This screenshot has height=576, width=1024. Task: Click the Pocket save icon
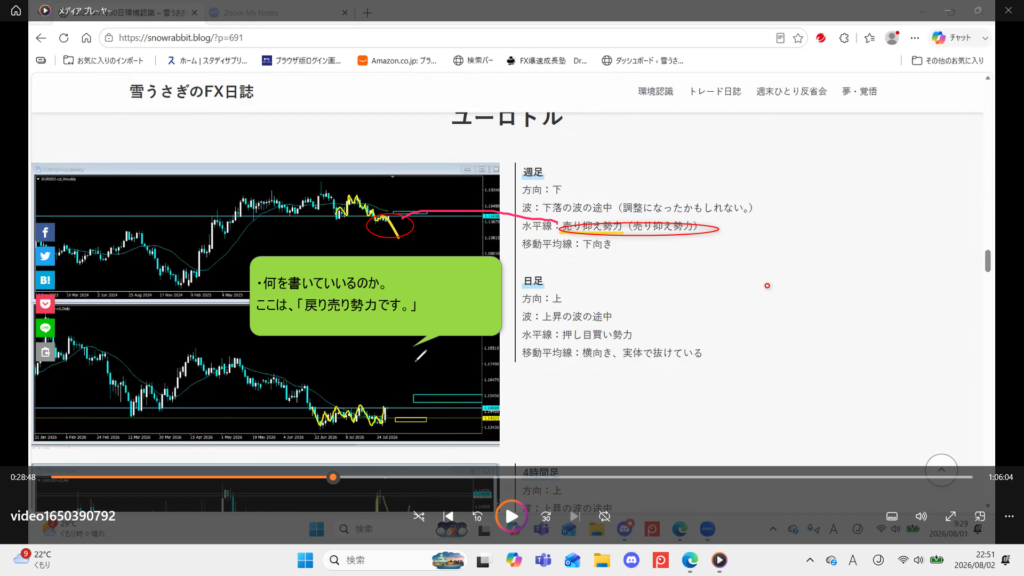(x=45, y=304)
